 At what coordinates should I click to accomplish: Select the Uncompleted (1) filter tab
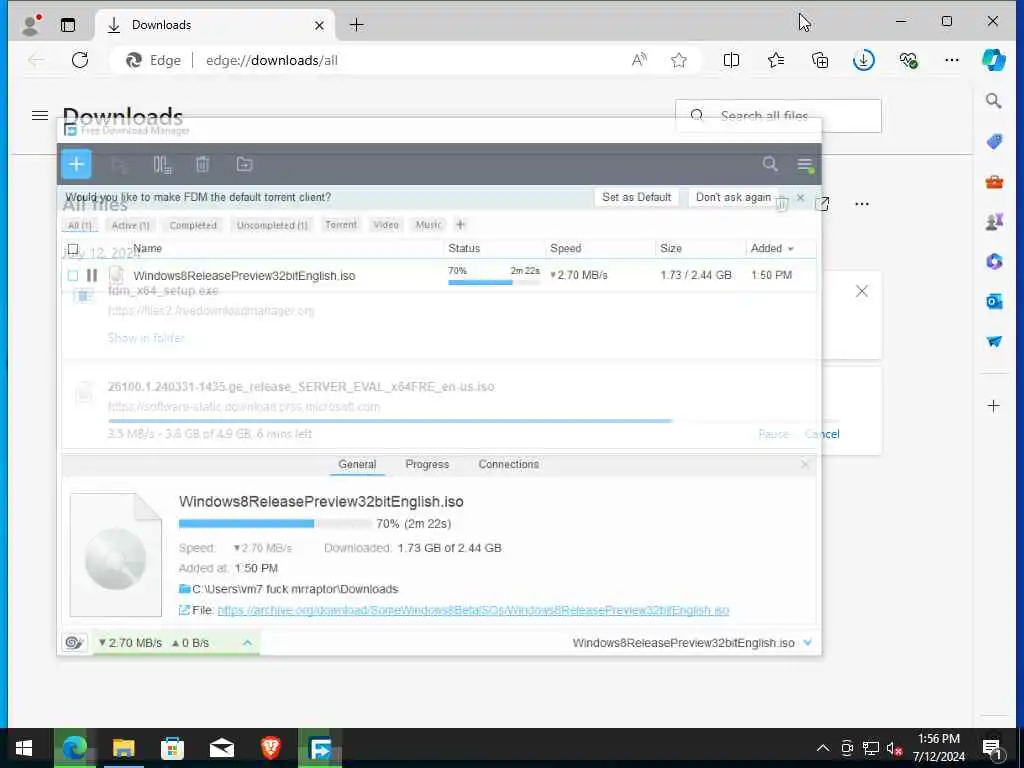click(x=272, y=225)
